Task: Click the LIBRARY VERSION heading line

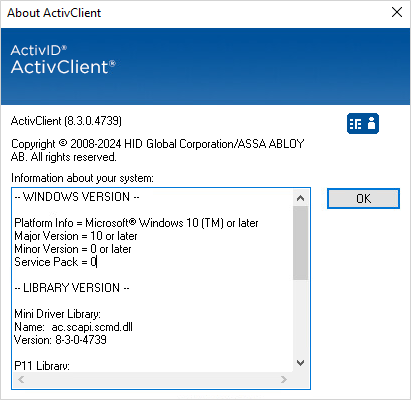Action: pos(72,288)
